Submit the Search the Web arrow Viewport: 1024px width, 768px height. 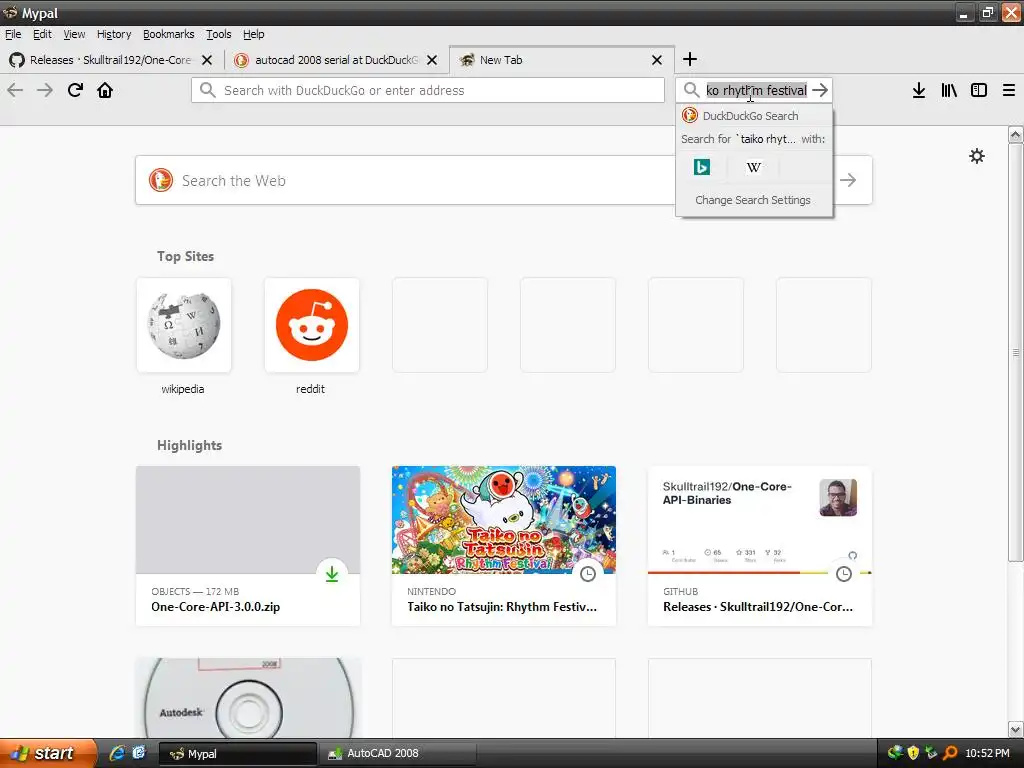point(848,180)
